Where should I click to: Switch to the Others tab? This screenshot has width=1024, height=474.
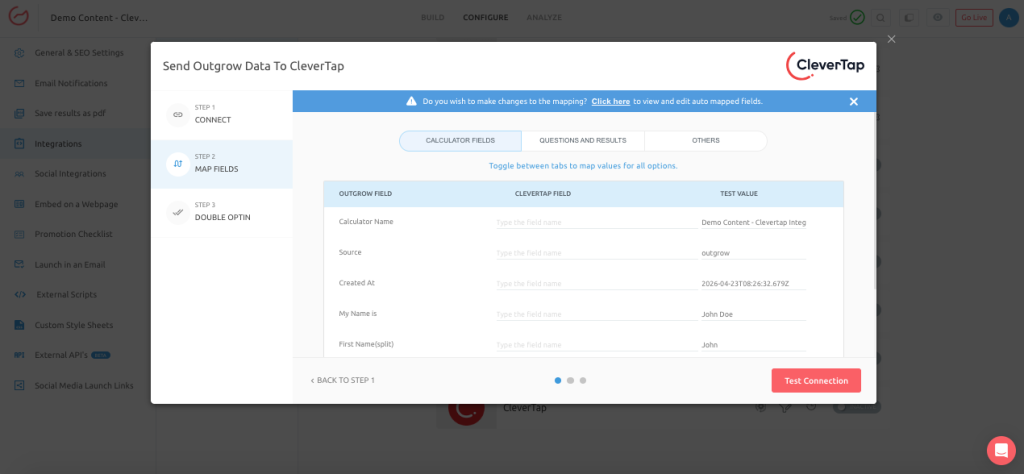tap(705, 140)
